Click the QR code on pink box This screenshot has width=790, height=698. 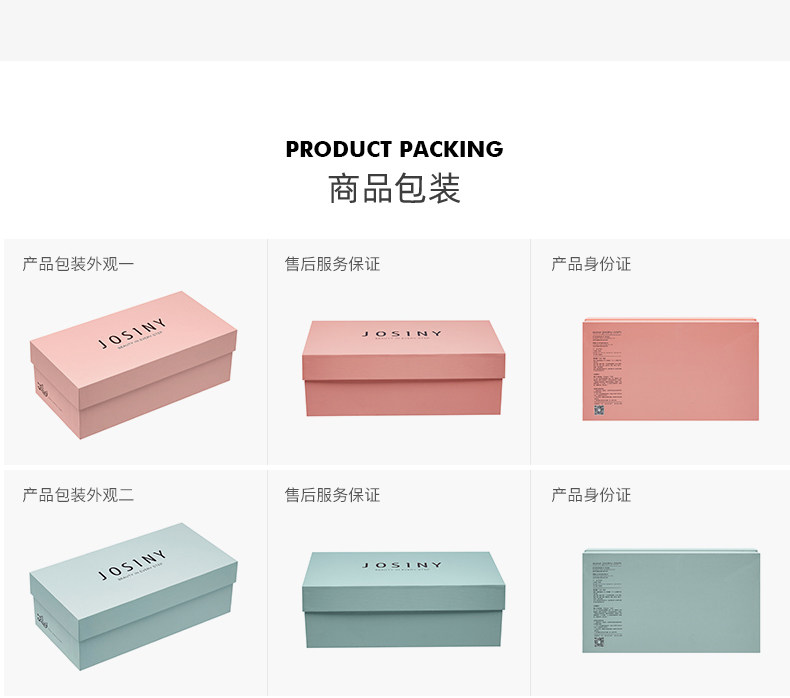click(x=599, y=410)
